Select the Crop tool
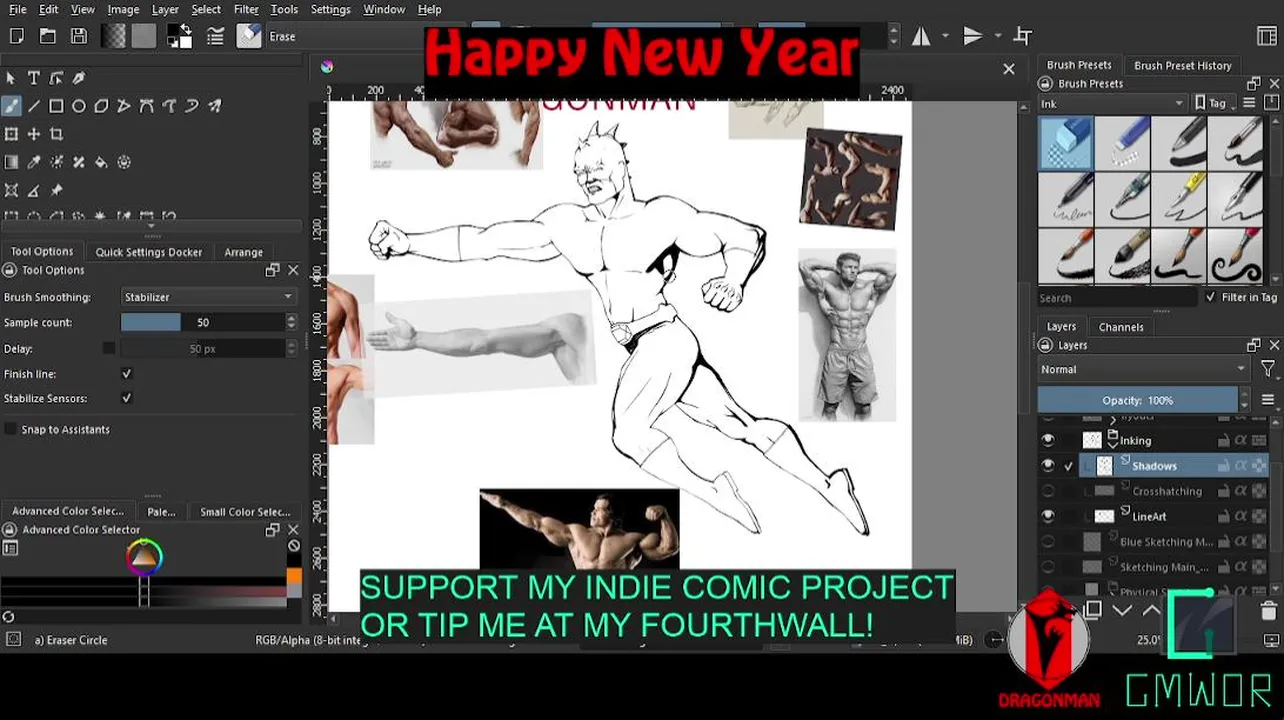The image size is (1284, 720). click(x=56, y=134)
